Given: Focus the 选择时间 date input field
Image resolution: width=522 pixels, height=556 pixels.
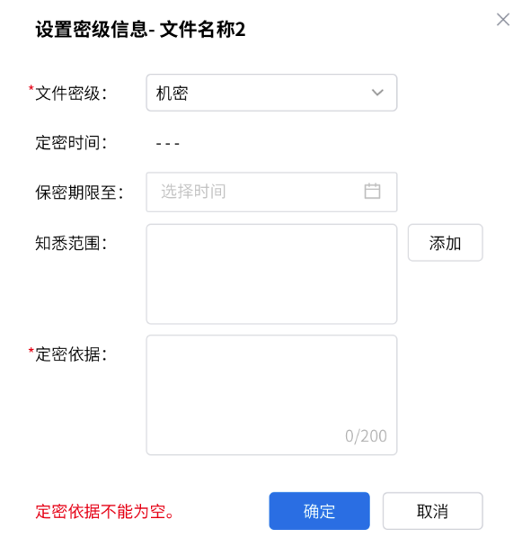Looking at the screenshot, I should pyautogui.click(x=271, y=192).
